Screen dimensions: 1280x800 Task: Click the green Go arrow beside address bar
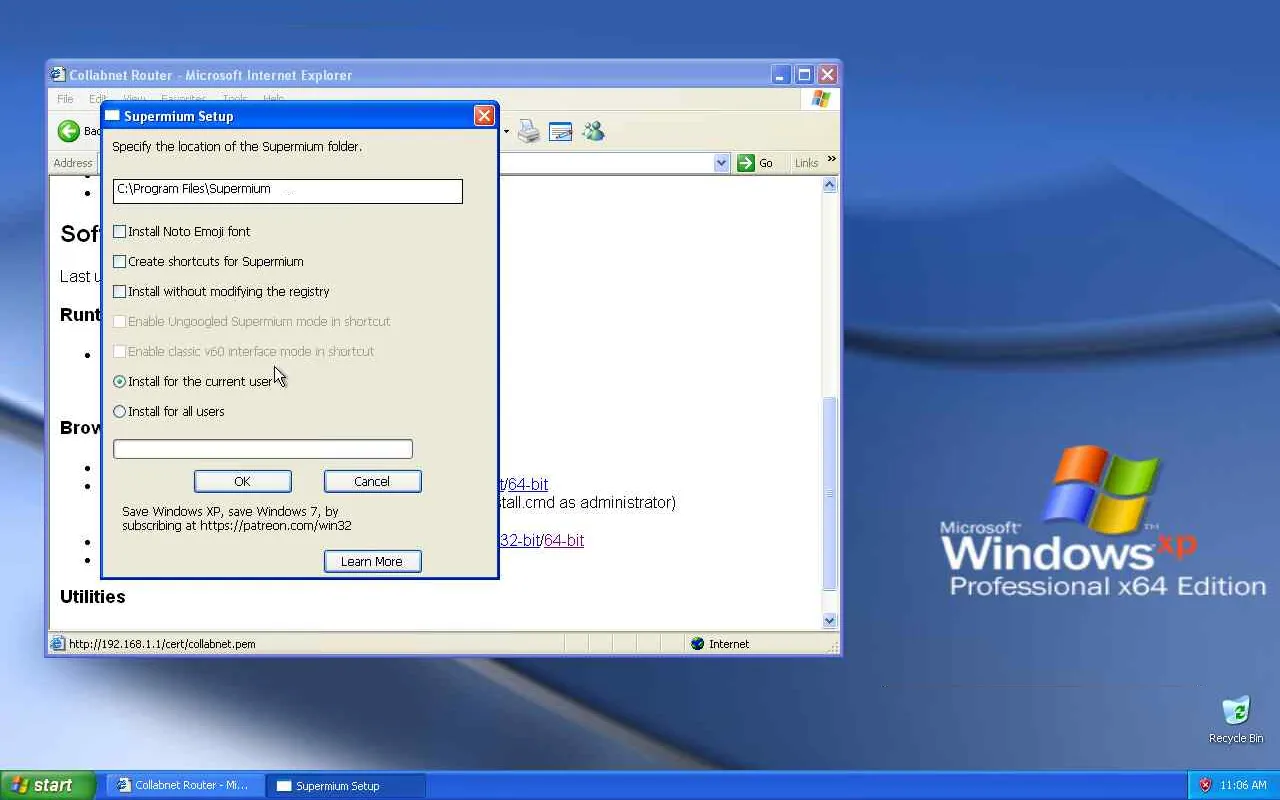[x=745, y=163]
